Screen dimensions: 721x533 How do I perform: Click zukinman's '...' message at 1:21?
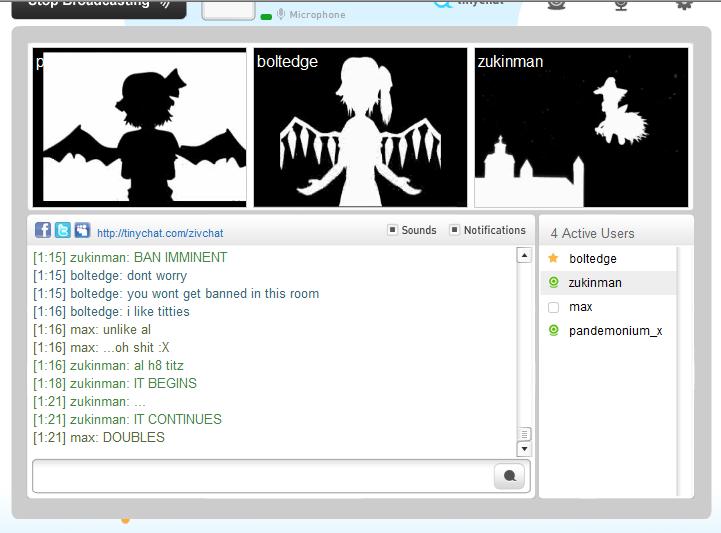pyautogui.click(x=89, y=401)
